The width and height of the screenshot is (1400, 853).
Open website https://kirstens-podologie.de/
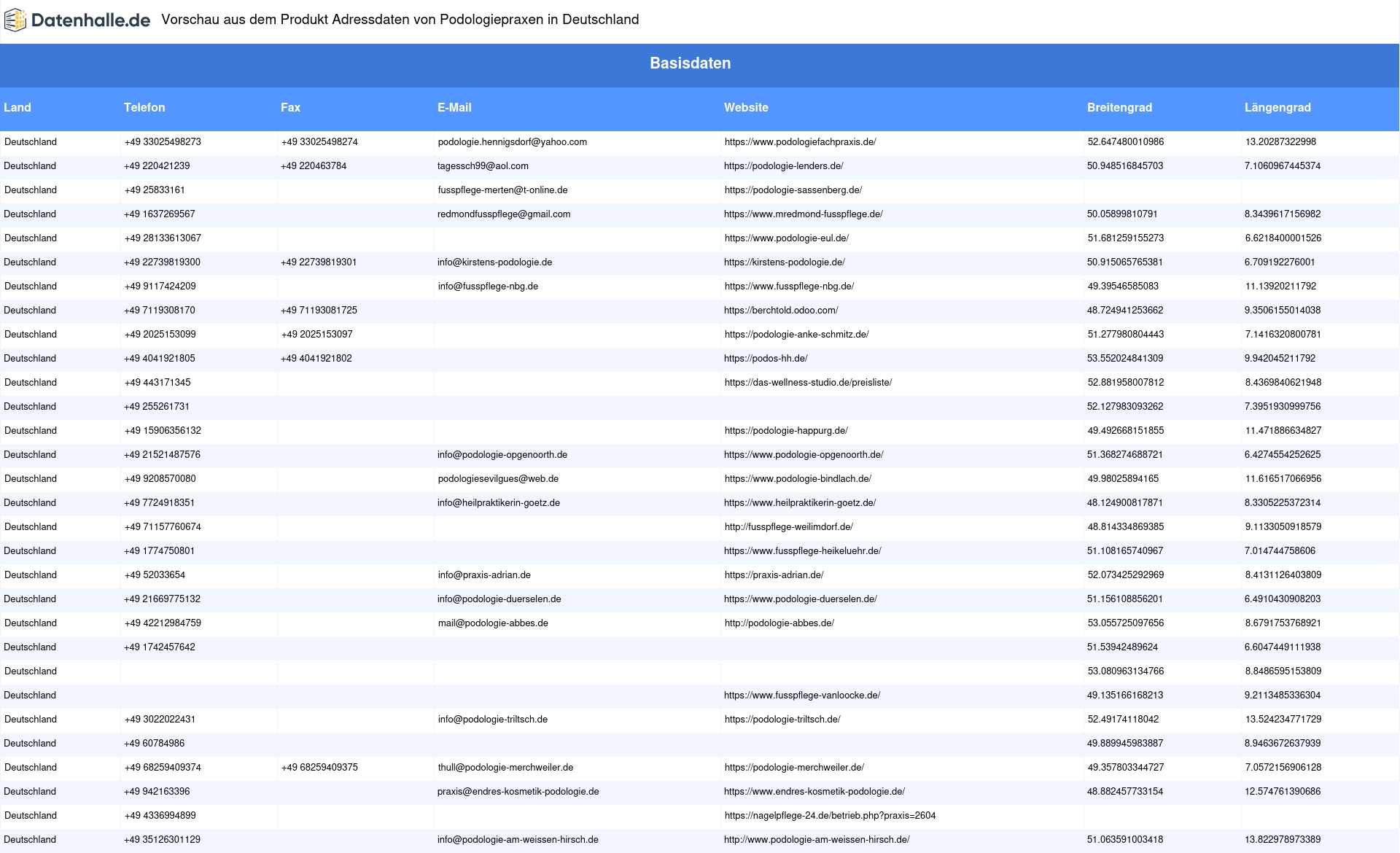785,262
